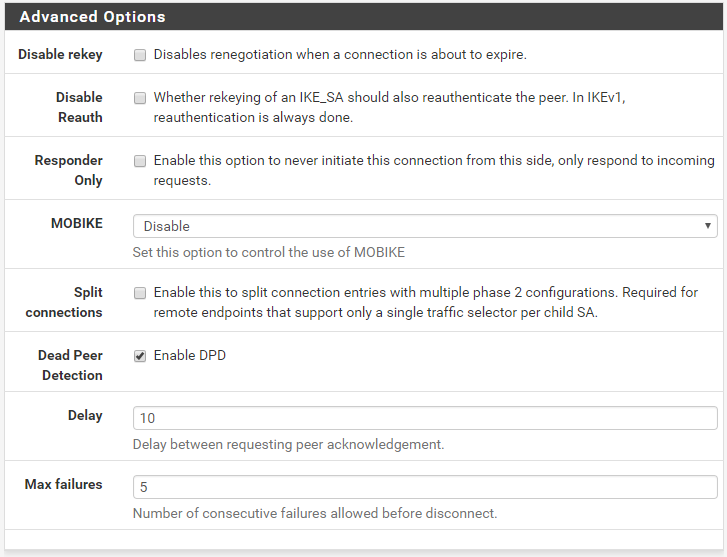Click the Dead Peer Detection label
Viewport: 727px width, 557px height.
[70, 365]
